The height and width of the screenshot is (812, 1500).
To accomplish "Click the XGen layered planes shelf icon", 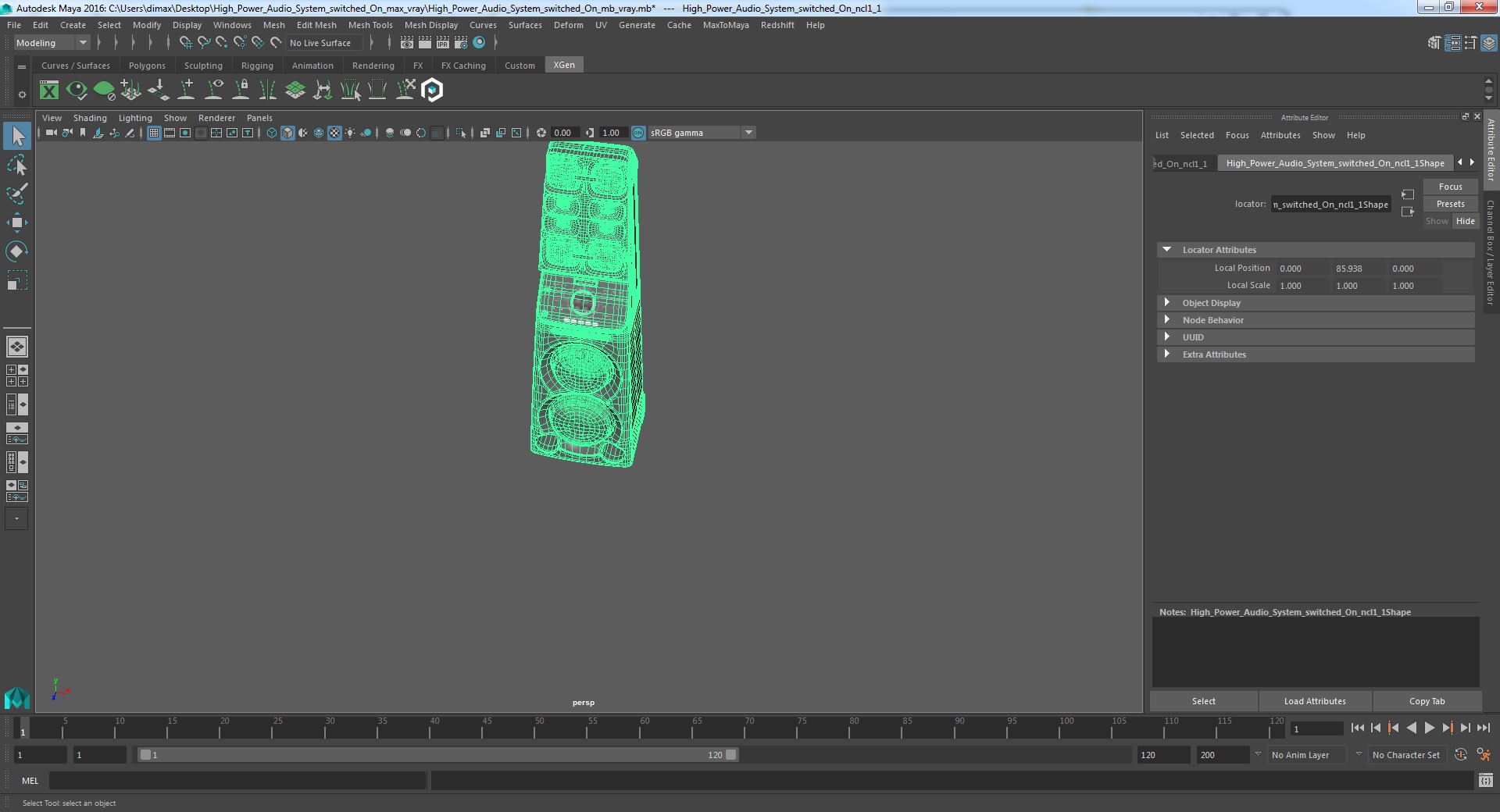I will click(x=295, y=91).
